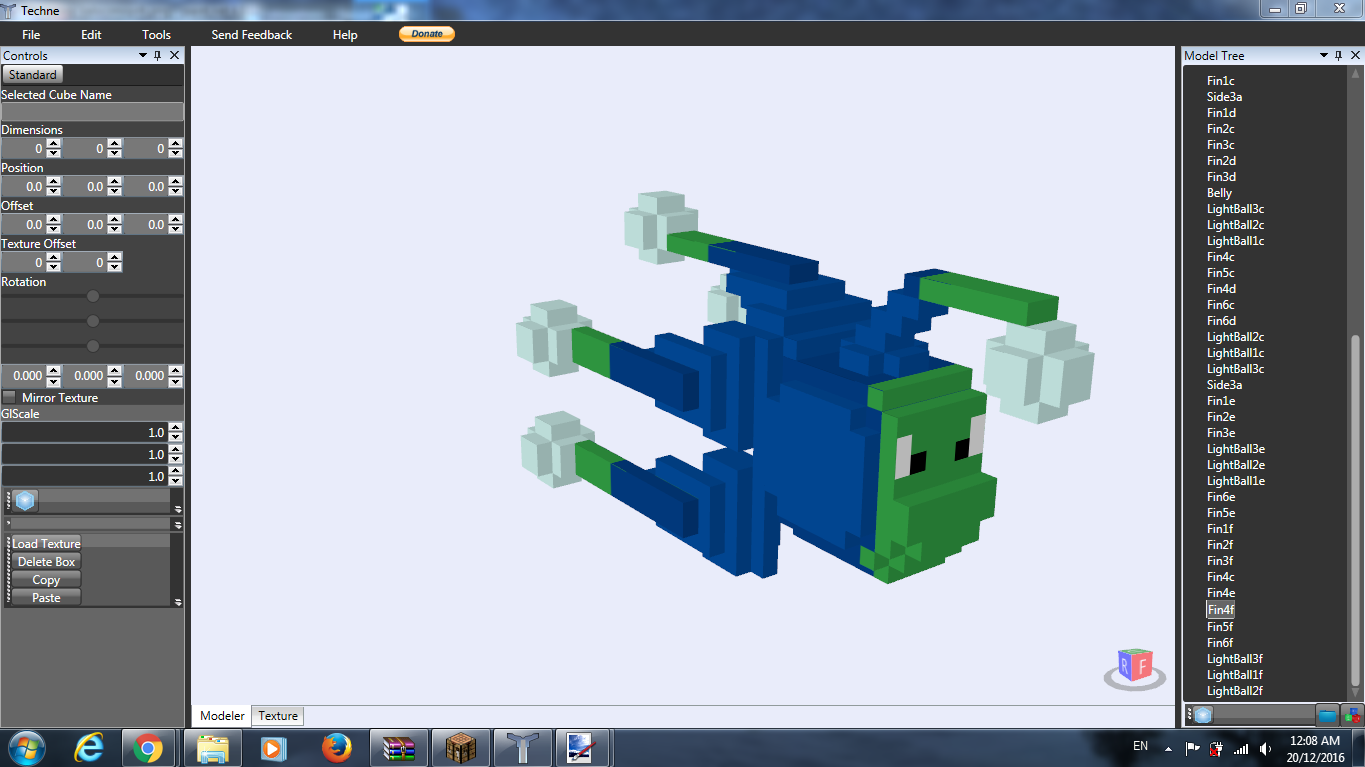Click the Selected Cube Name input field
The height and width of the screenshot is (767, 1365).
pyautogui.click(x=92, y=110)
